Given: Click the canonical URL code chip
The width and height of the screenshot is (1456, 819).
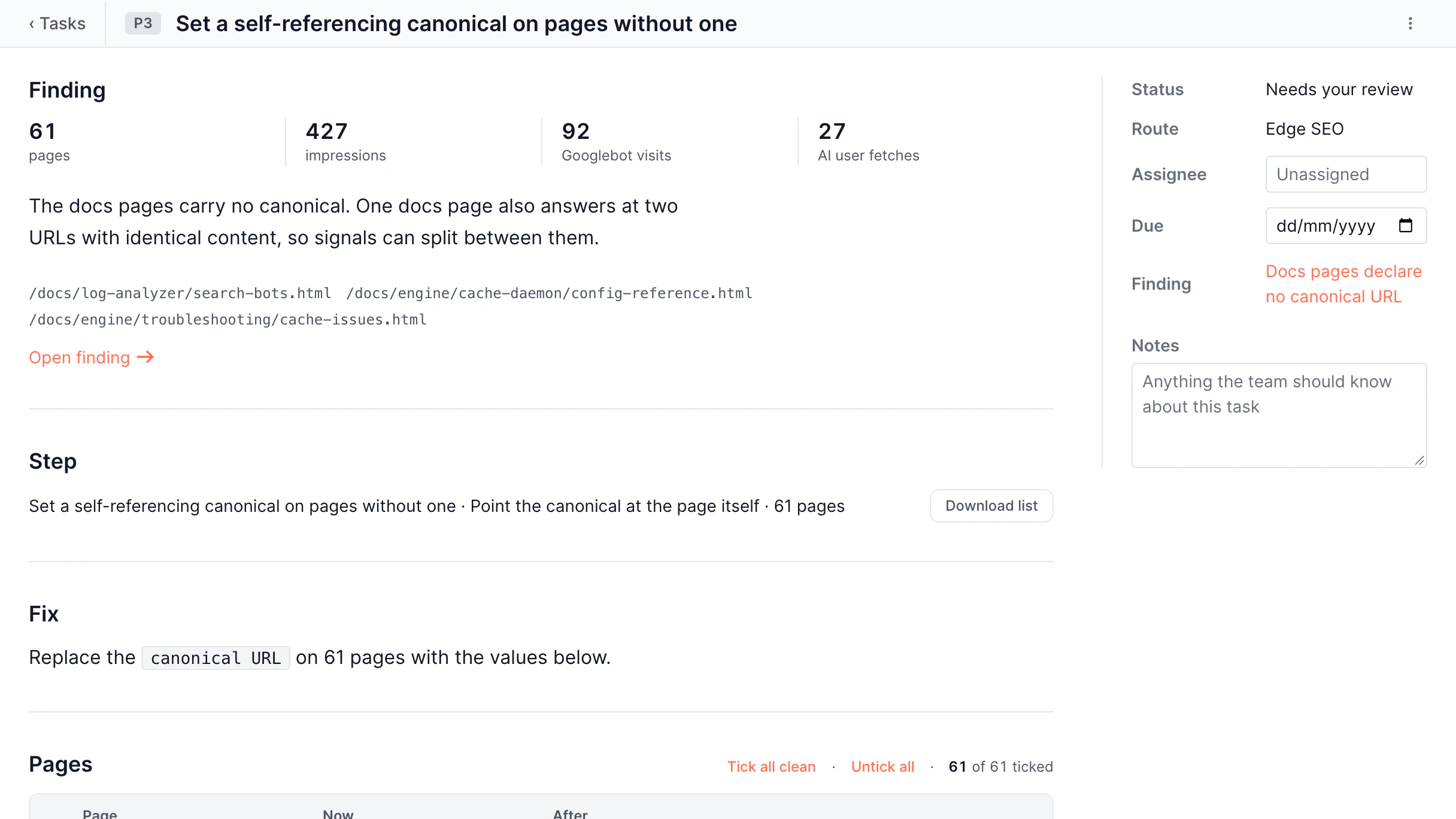Looking at the screenshot, I should [216, 658].
